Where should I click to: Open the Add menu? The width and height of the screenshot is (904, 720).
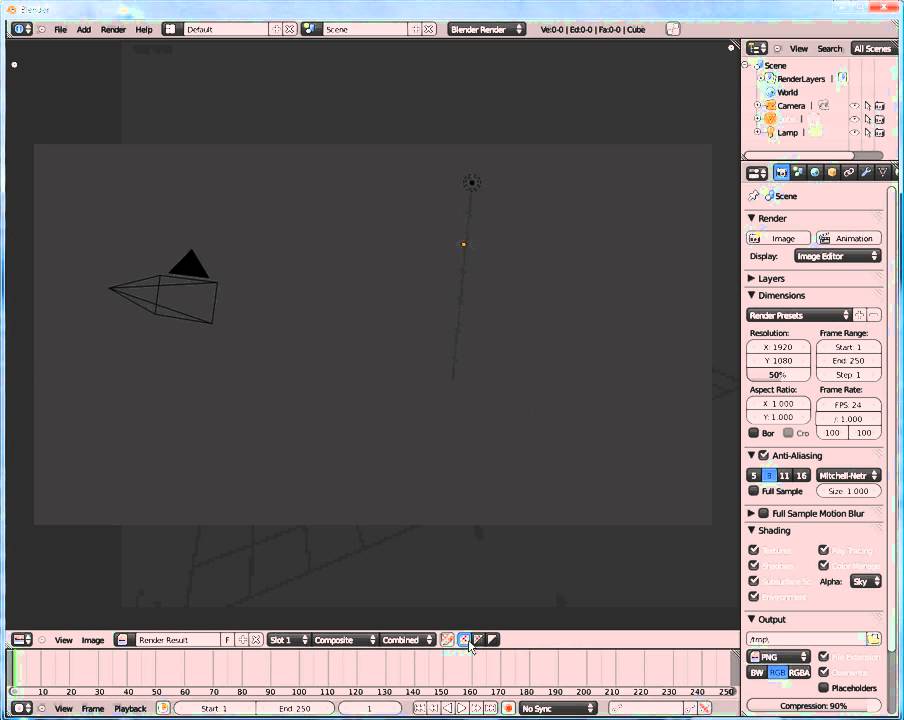(84, 29)
